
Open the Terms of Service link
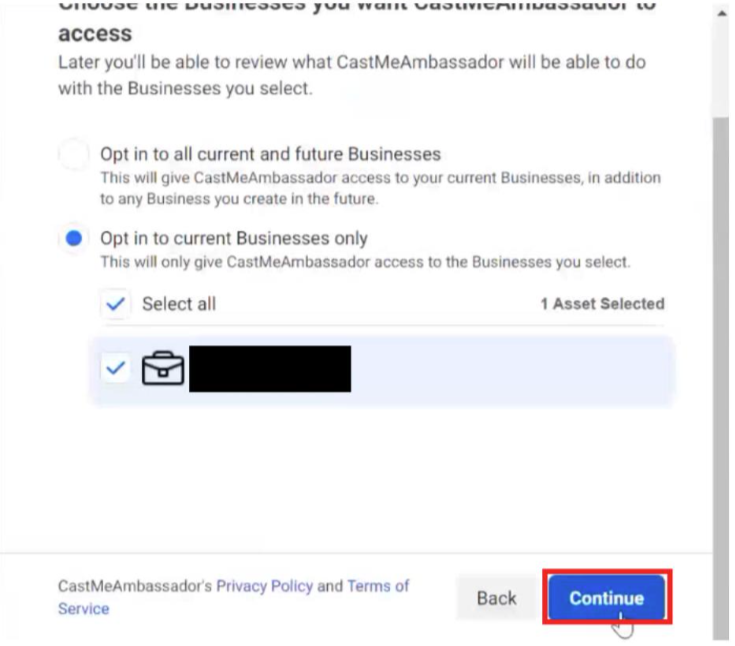coord(378,587)
